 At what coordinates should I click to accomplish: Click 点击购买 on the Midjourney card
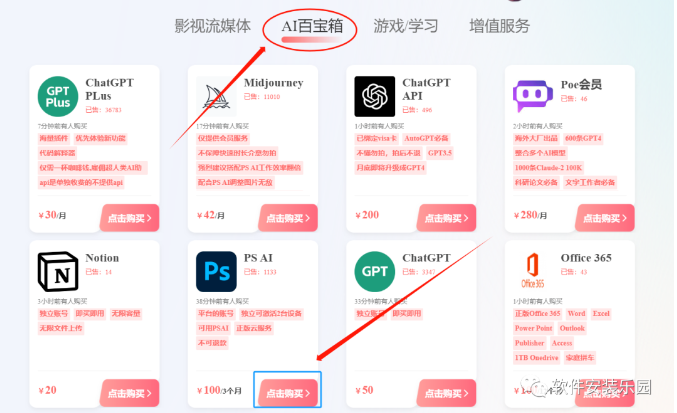288,218
